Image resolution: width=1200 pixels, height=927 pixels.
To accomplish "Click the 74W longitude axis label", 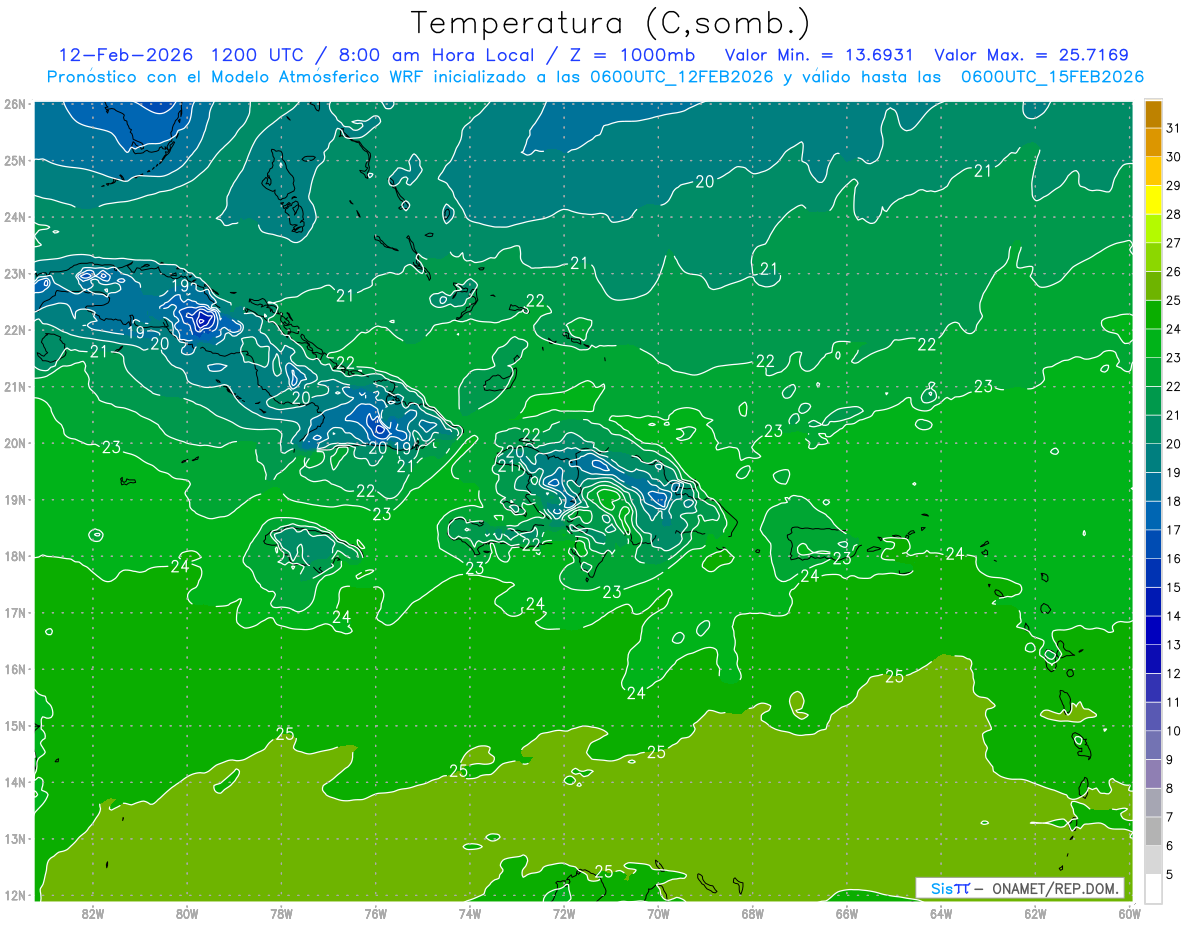I will pyautogui.click(x=469, y=912).
